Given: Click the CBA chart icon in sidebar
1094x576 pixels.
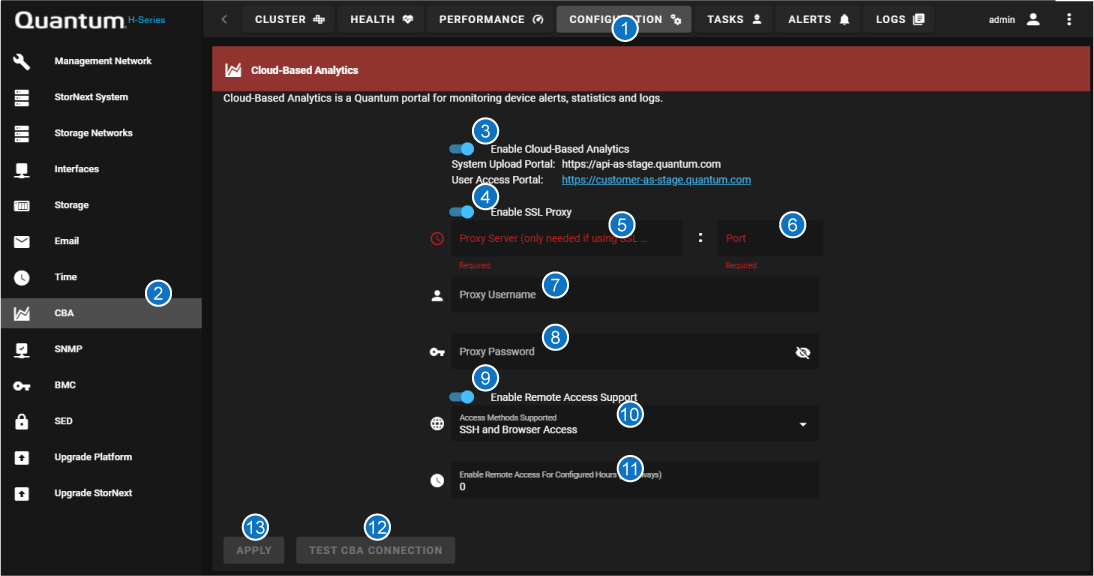Looking at the screenshot, I should pos(22,313).
